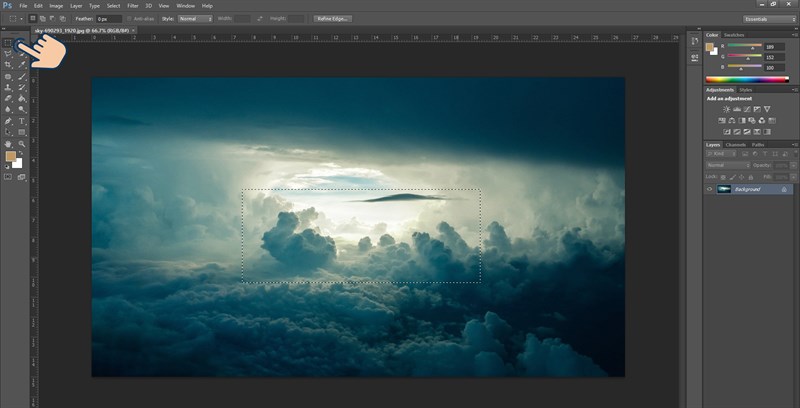The height and width of the screenshot is (408, 800).
Task: Open the Style dropdown set to Normal
Action: (194, 19)
